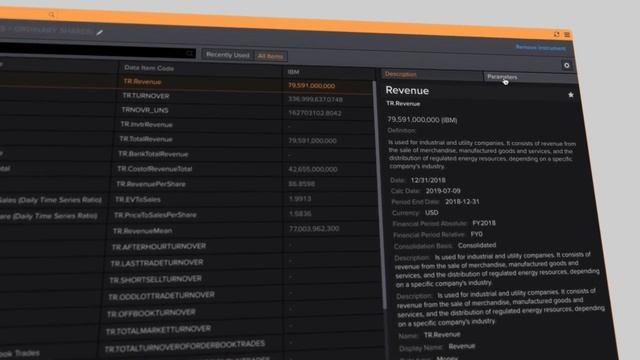Open the Description tab
Image resolution: width=640 pixels, height=360 pixels.
432,74
